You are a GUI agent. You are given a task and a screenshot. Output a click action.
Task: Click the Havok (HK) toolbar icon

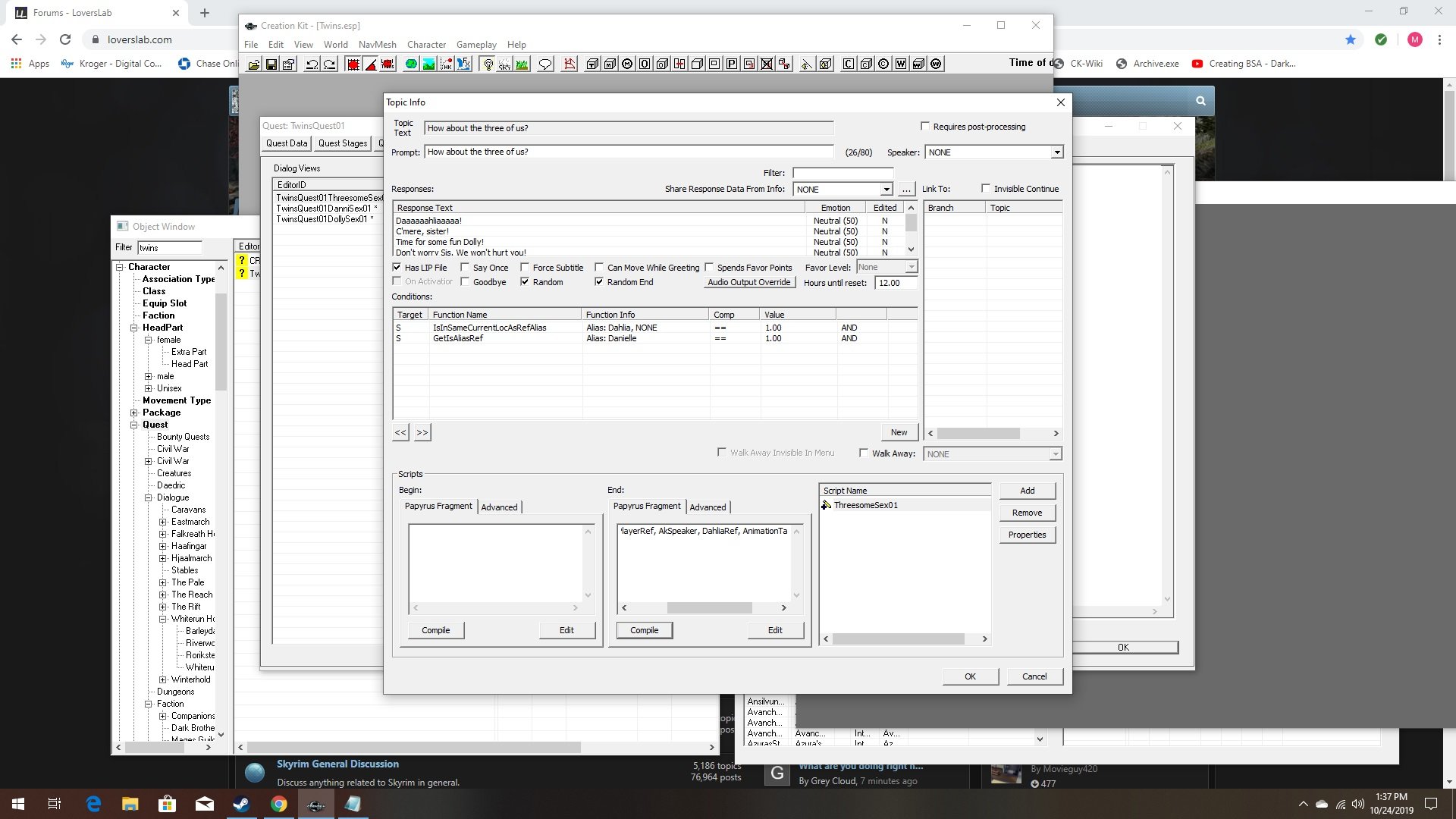[446, 64]
